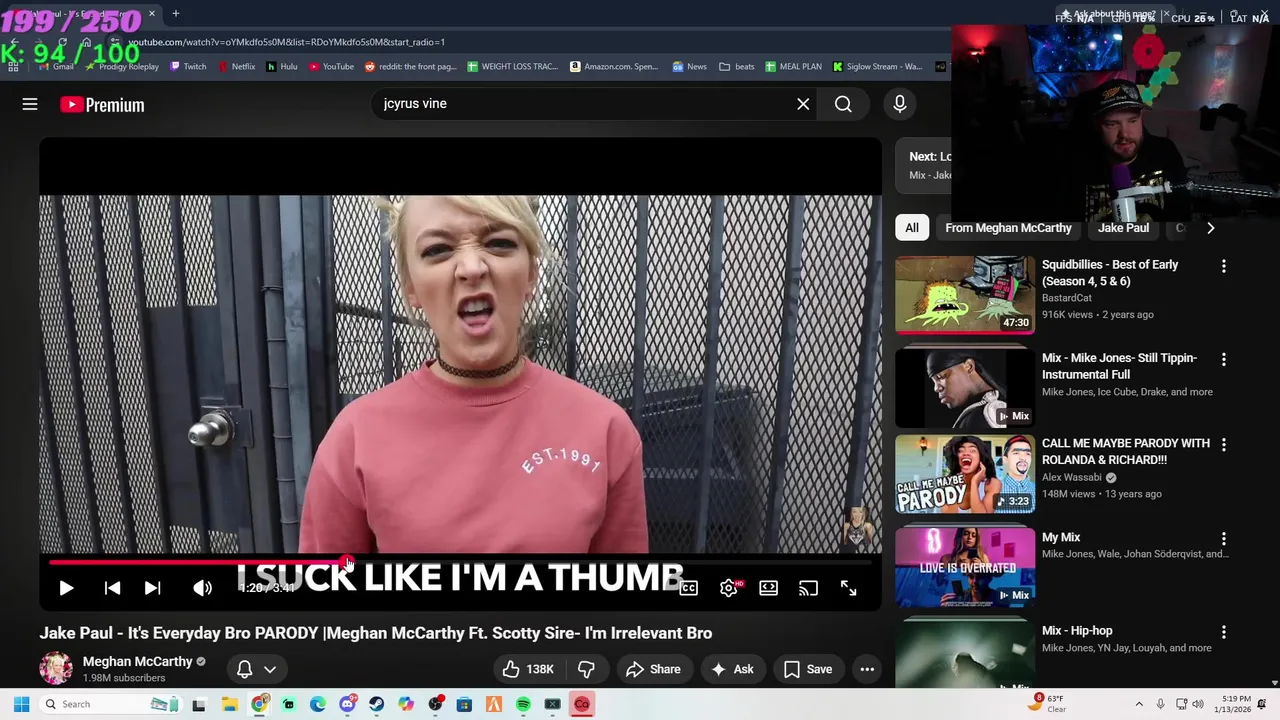Open the YouTube guide hamburger menu

pos(30,104)
